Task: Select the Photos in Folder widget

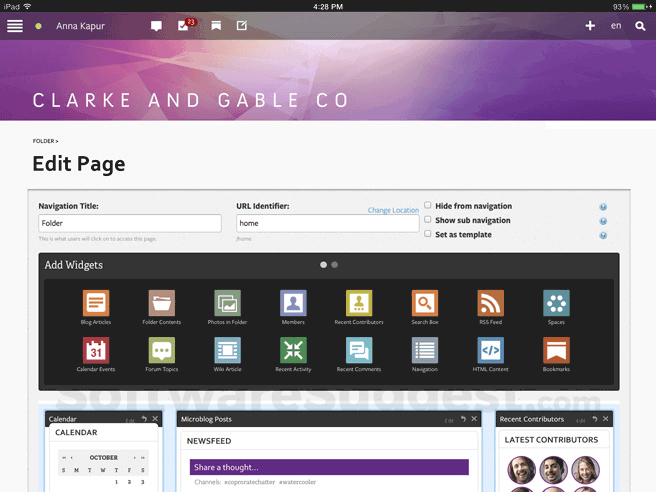Action: pyautogui.click(x=227, y=303)
